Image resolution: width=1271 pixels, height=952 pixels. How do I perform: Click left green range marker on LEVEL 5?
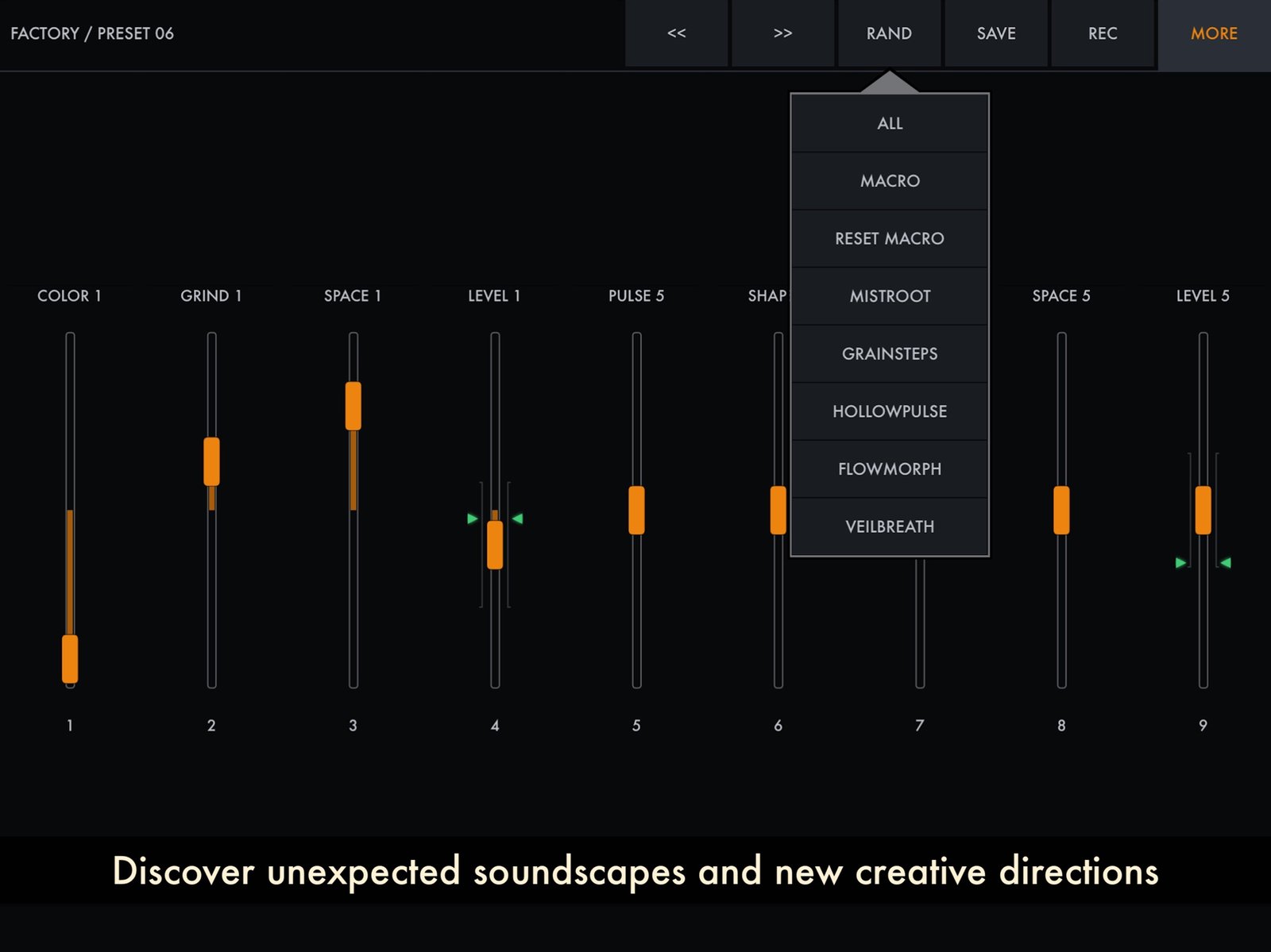click(1181, 563)
